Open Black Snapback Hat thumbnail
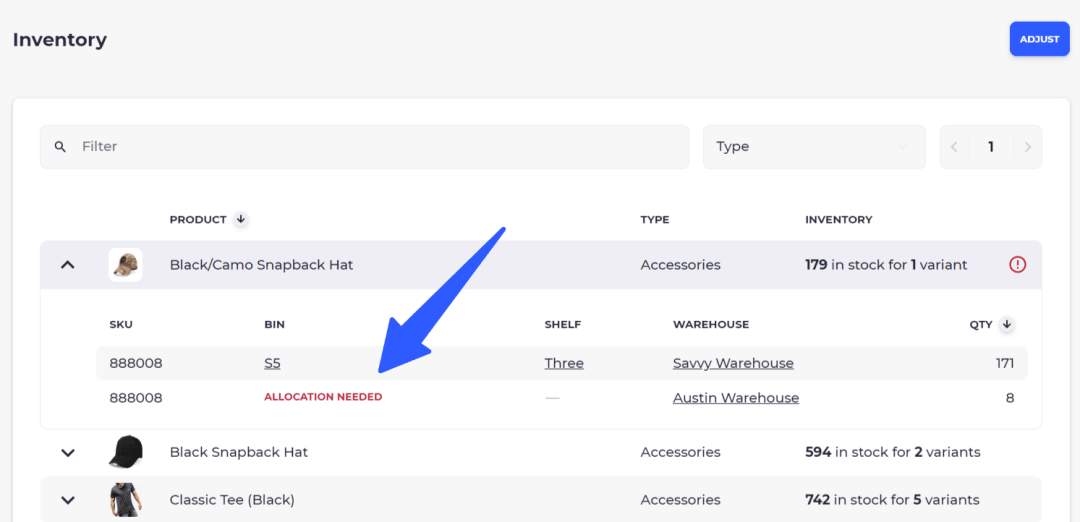 click(x=125, y=452)
